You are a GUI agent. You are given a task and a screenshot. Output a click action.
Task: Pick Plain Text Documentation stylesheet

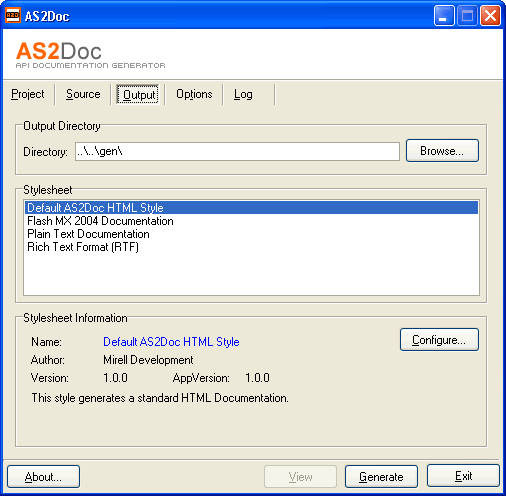(x=251, y=234)
